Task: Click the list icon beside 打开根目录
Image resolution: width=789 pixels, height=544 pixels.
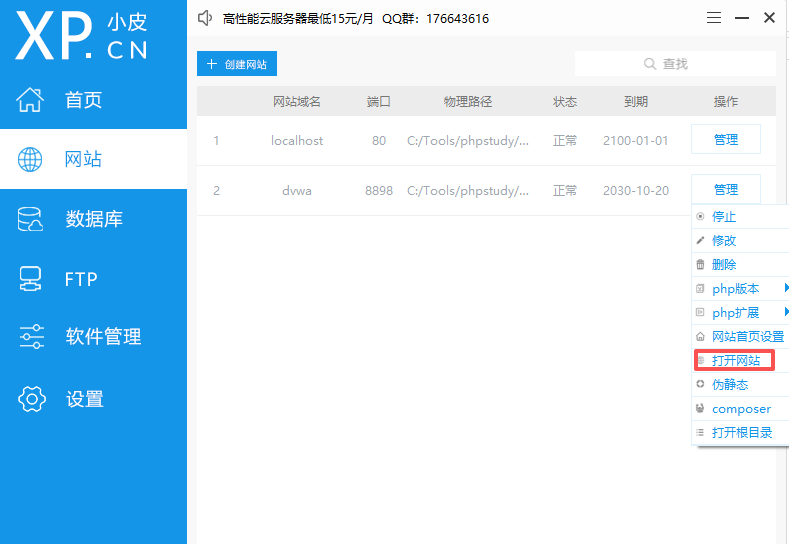Action: pyautogui.click(x=700, y=432)
